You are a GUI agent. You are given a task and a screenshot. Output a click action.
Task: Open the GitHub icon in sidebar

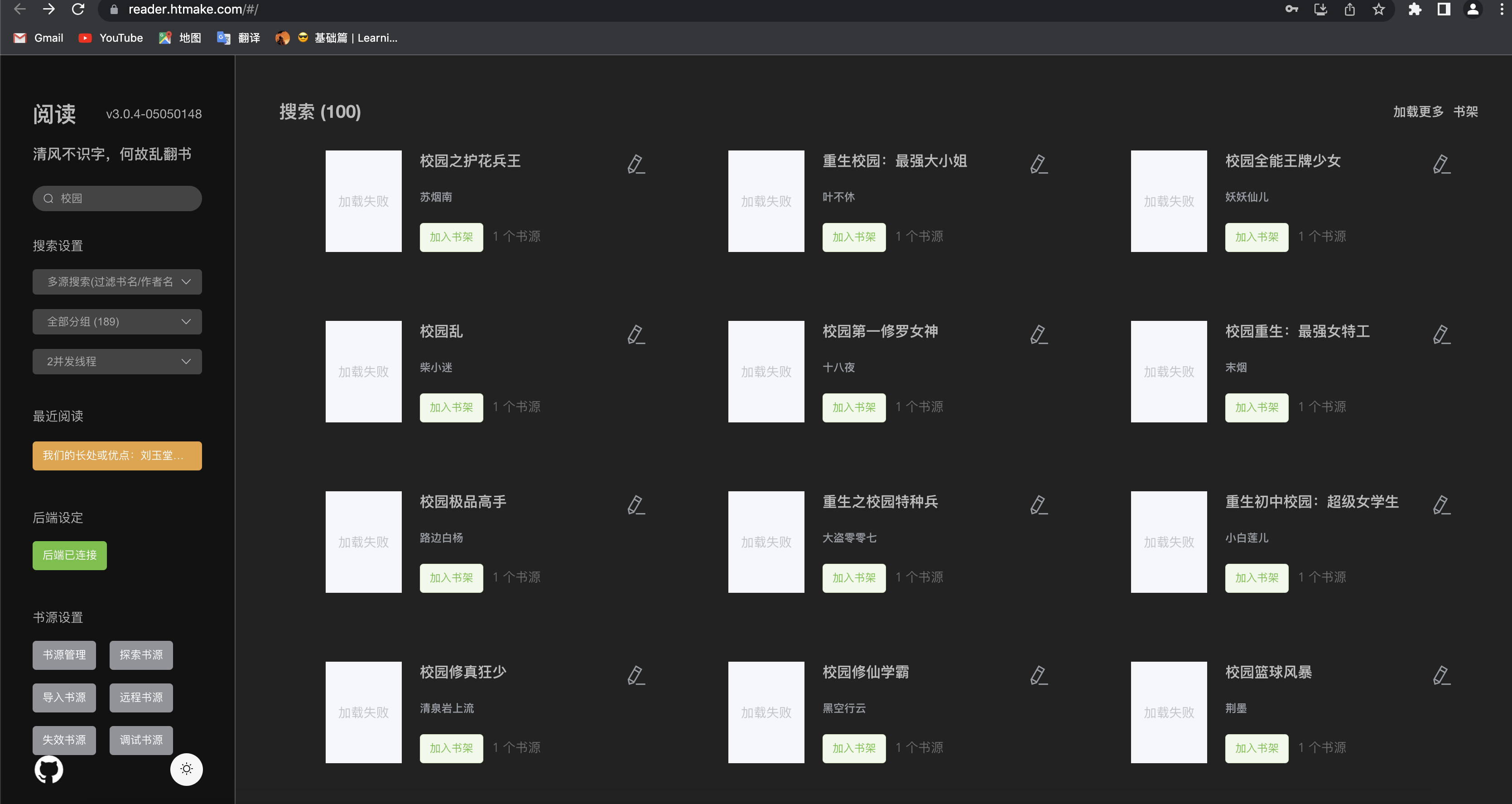pyautogui.click(x=49, y=769)
